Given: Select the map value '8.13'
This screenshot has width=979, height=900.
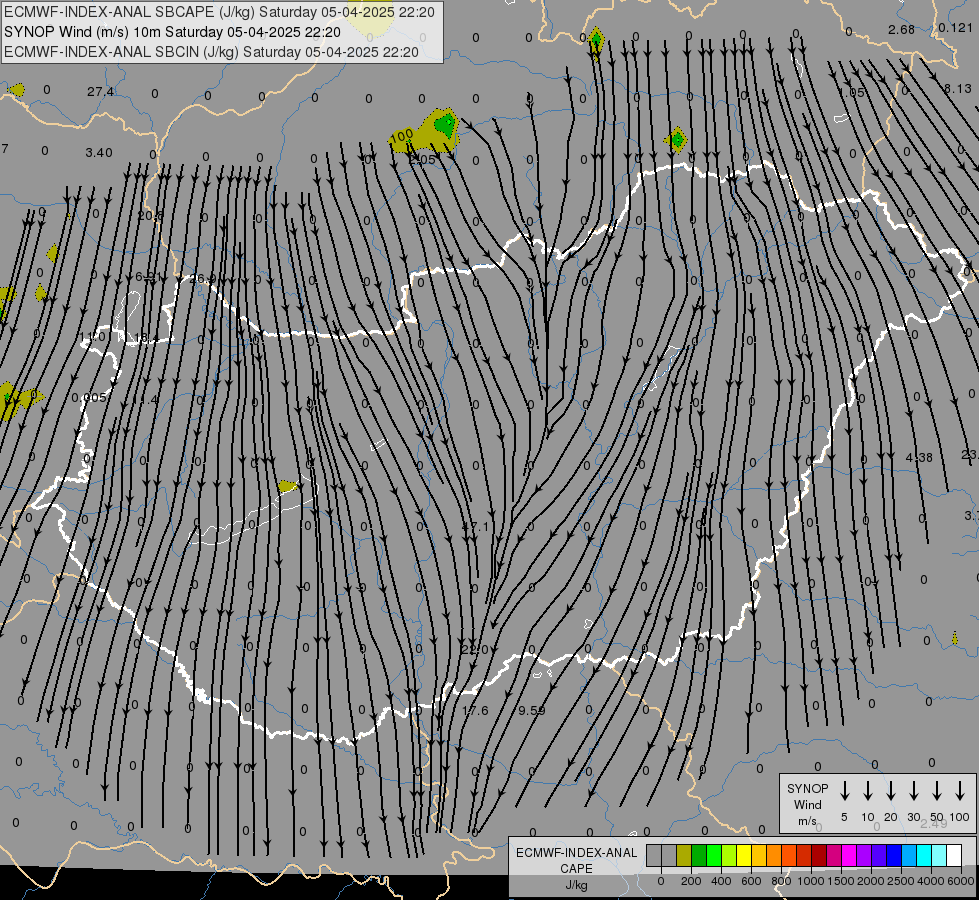Looking at the screenshot, I should (957, 89).
